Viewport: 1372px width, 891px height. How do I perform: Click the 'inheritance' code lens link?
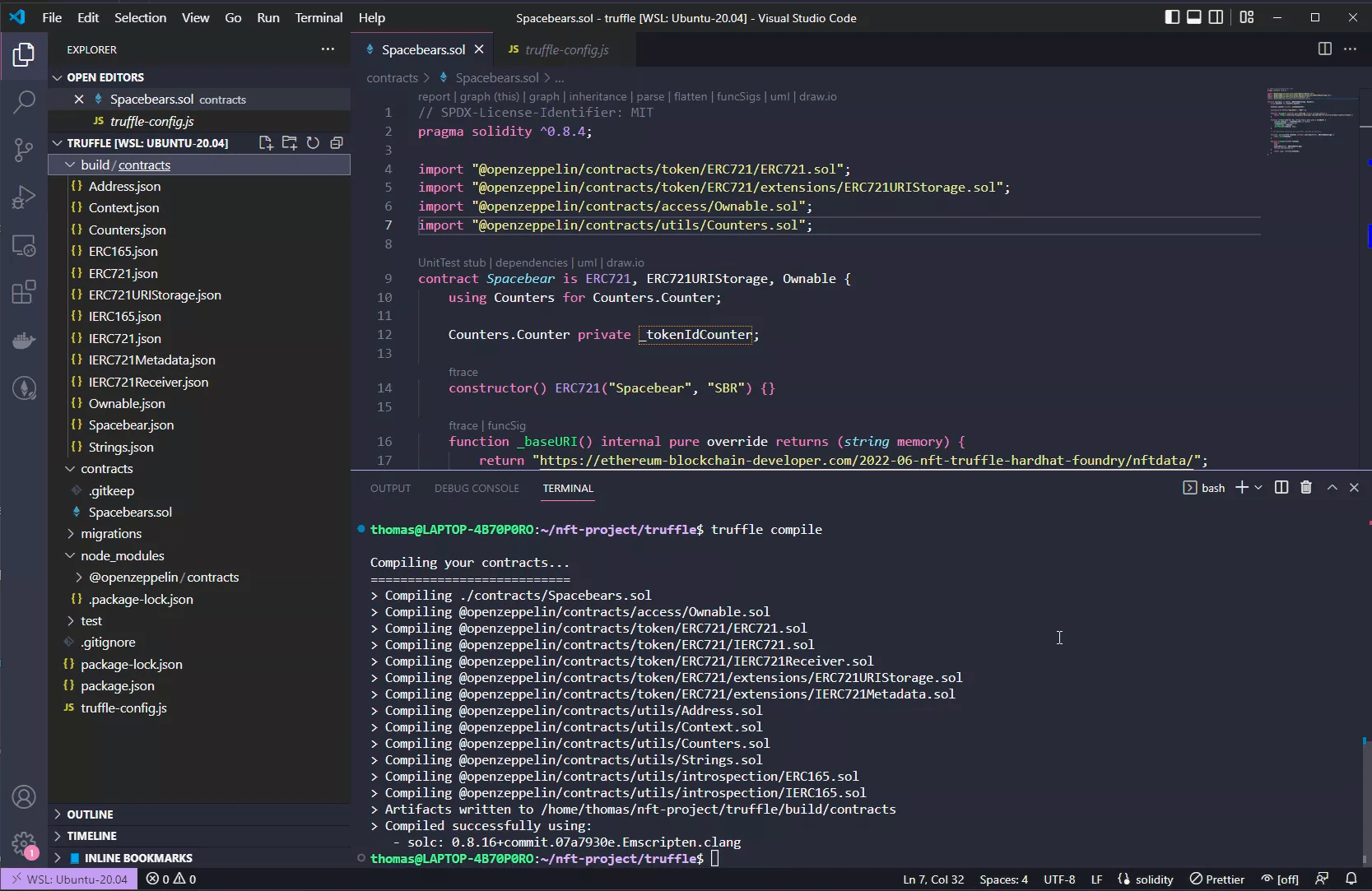click(598, 96)
